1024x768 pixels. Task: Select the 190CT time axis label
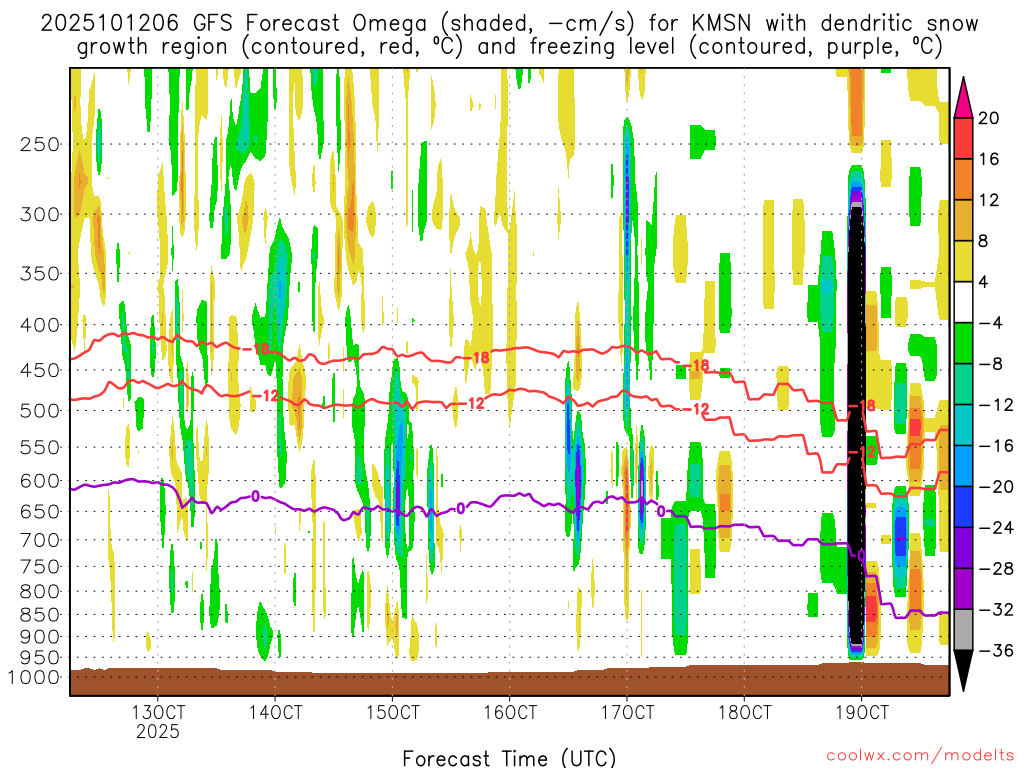(x=862, y=712)
